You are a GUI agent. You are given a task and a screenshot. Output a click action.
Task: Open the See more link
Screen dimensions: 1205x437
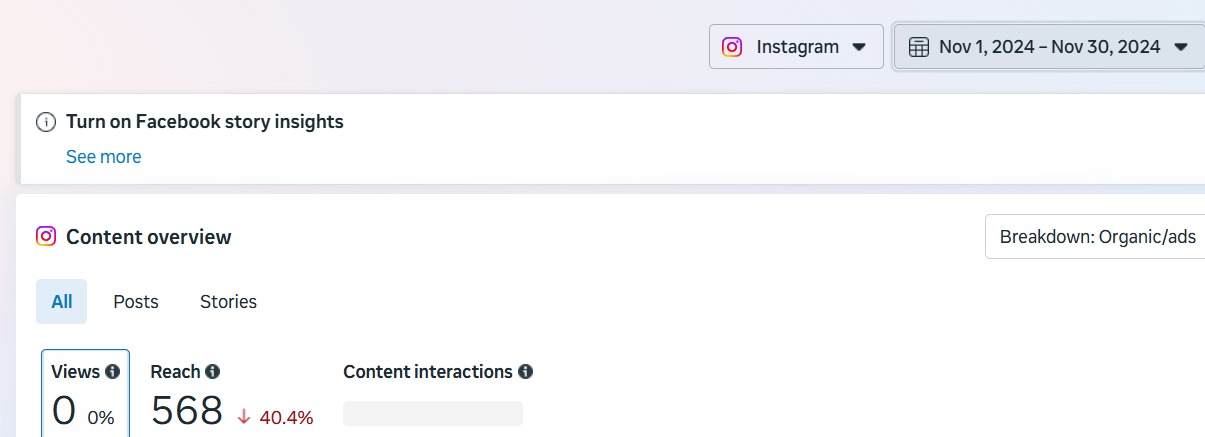tap(103, 157)
